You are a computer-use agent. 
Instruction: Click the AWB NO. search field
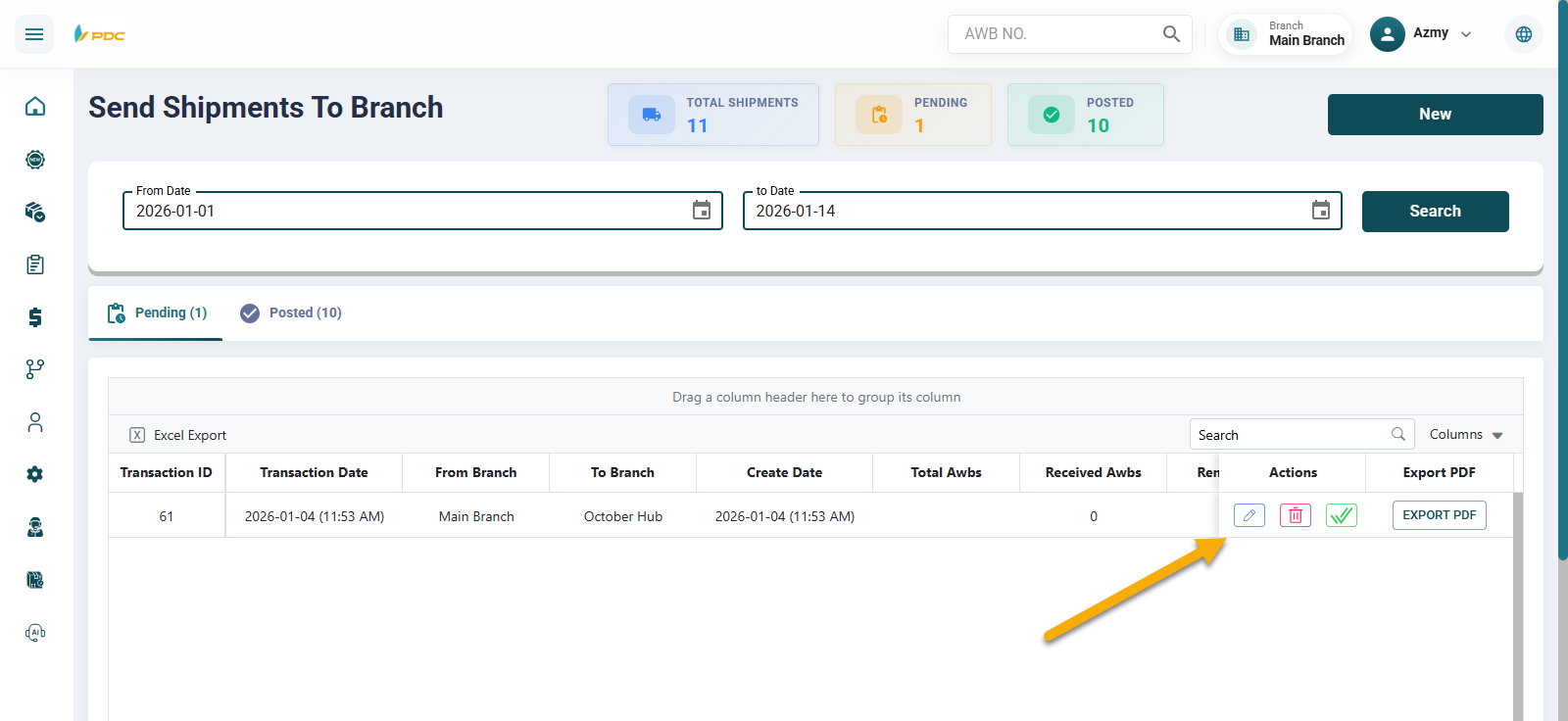(x=1058, y=34)
